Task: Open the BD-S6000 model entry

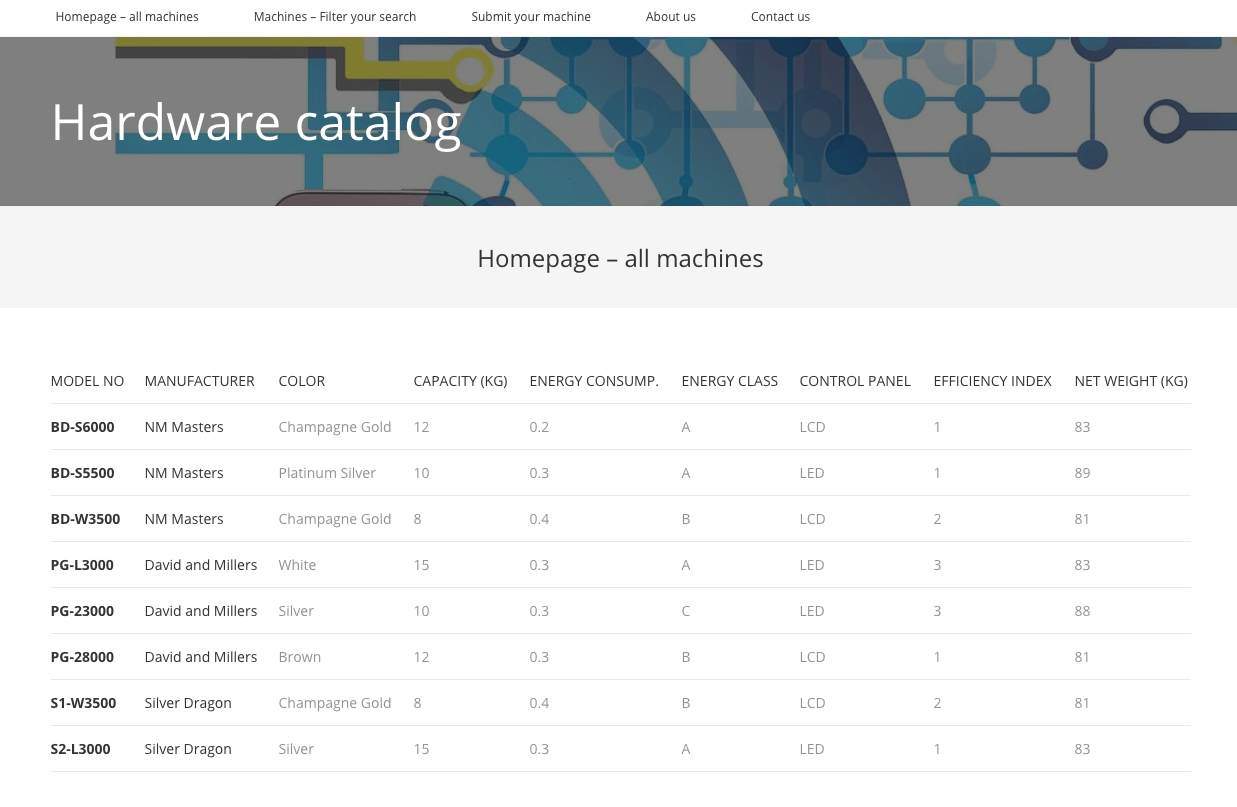Action: 82,426
